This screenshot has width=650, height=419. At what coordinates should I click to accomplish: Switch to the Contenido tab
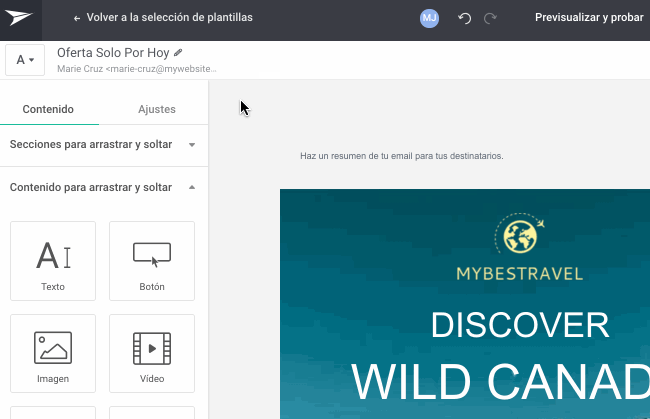(x=48, y=109)
